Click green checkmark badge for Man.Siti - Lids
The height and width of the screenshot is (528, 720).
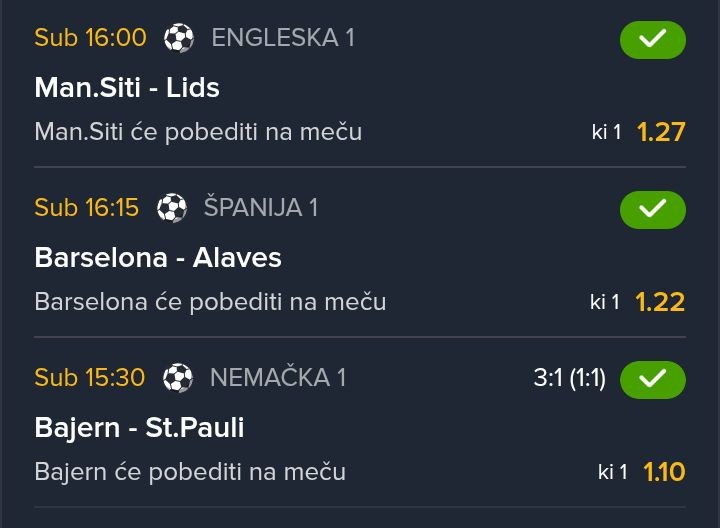click(x=652, y=40)
